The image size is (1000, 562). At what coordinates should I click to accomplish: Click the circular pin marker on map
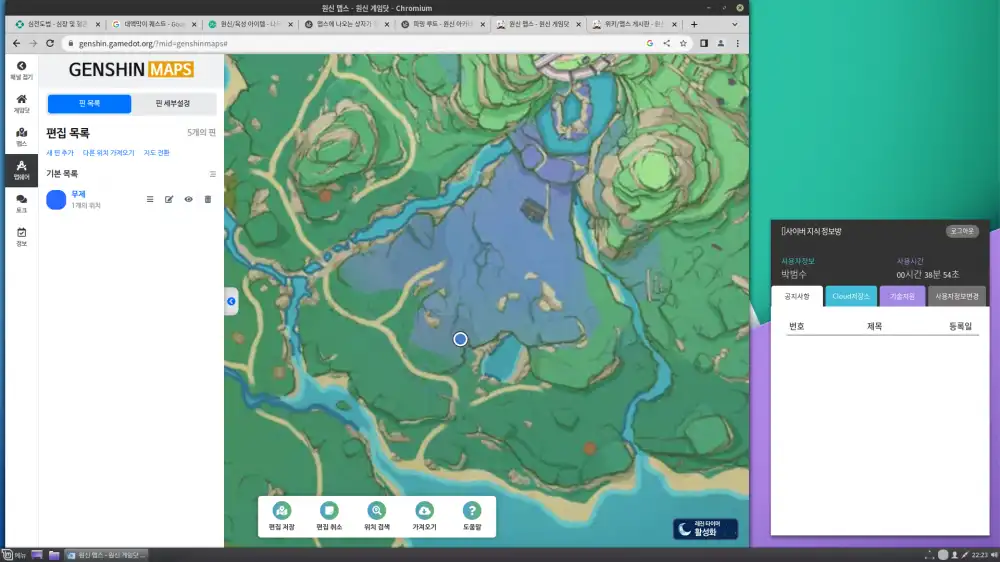tap(460, 339)
